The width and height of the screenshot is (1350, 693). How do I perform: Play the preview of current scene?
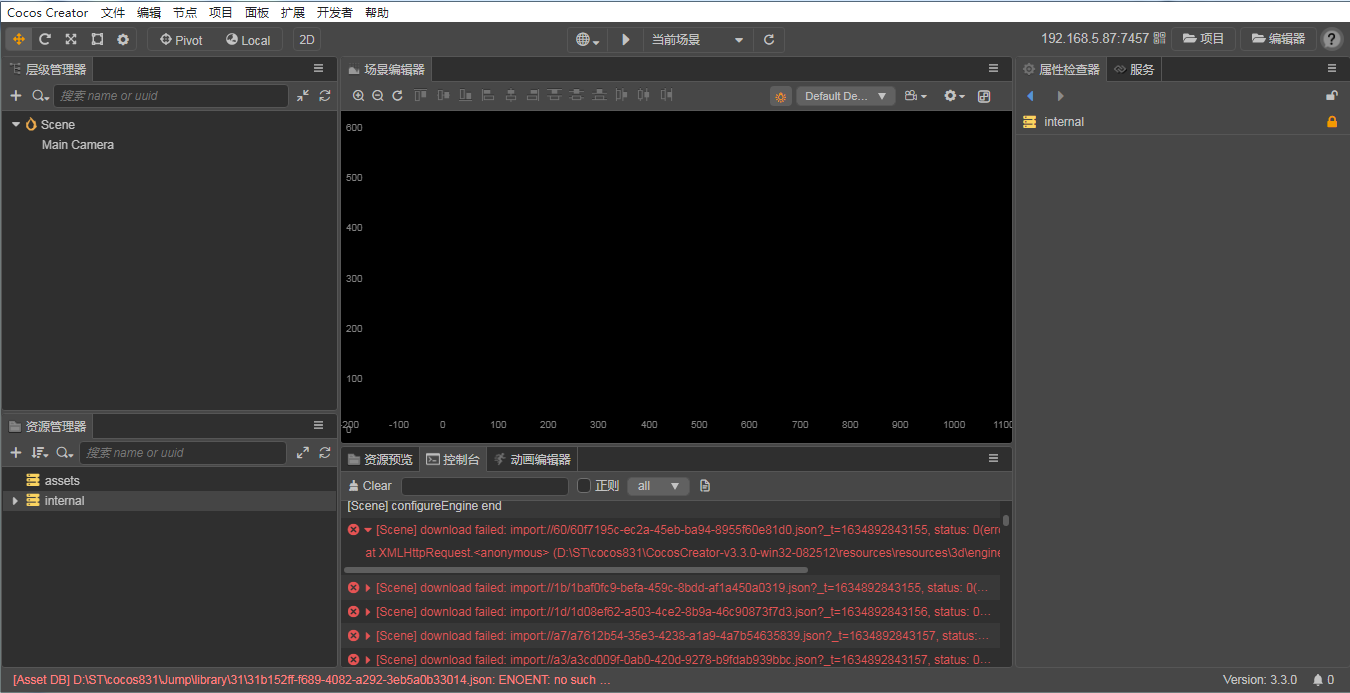pyautogui.click(x=626, y=40)
